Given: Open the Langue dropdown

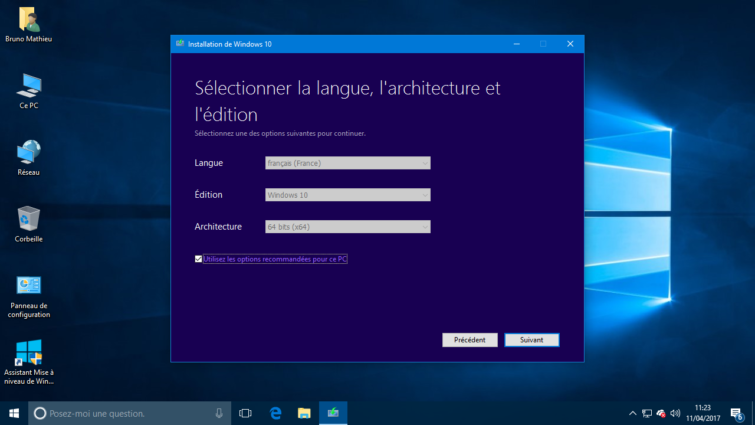Looking at the screenshot, I should (x=348, y=163).
